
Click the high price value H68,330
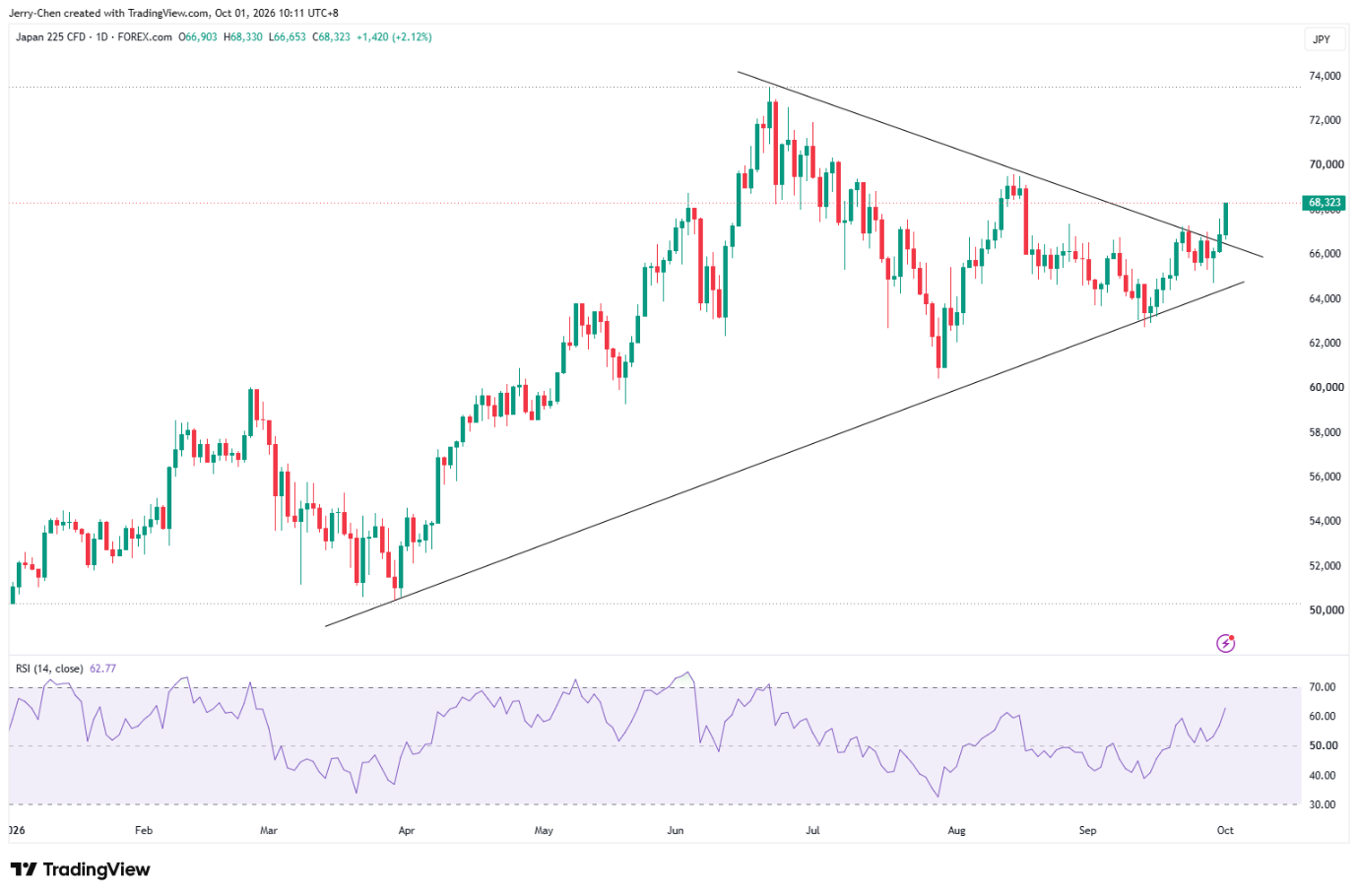click(243, 37)
